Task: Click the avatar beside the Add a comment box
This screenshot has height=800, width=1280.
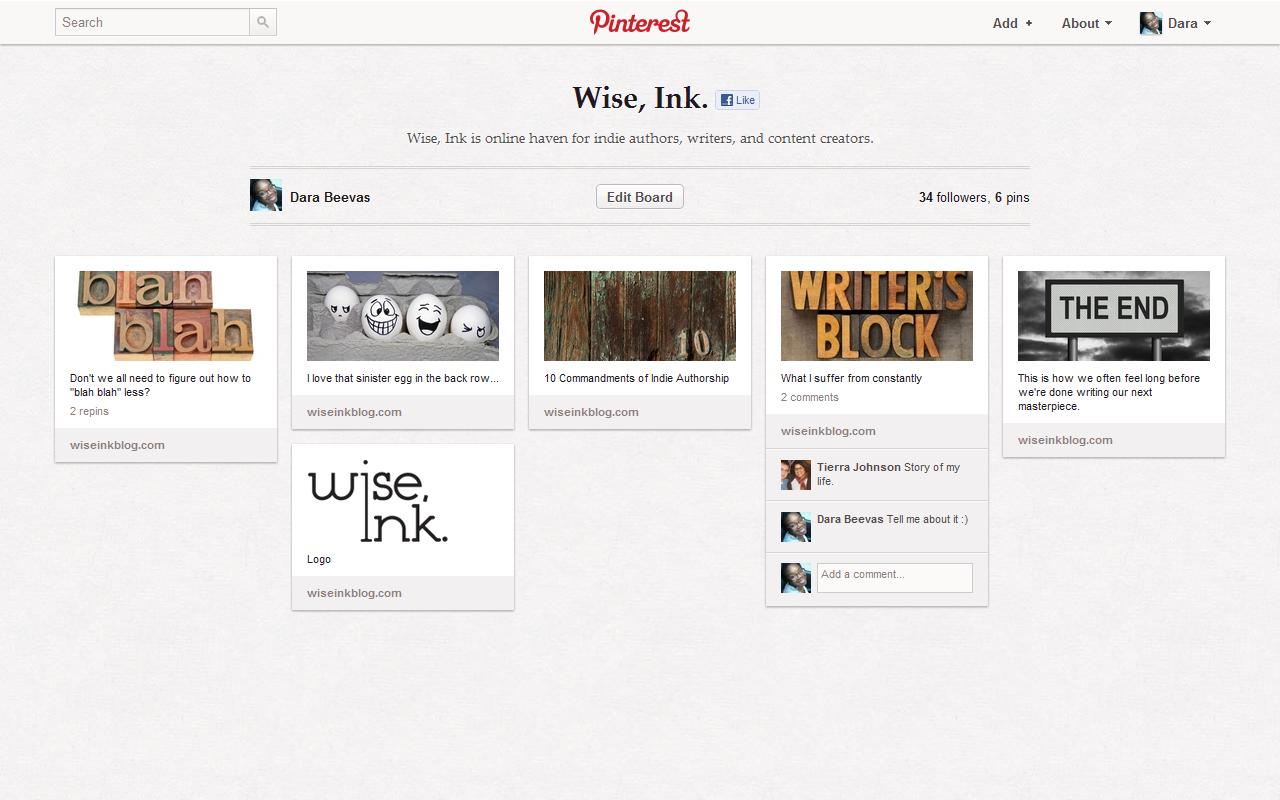Action: (796, 578)
